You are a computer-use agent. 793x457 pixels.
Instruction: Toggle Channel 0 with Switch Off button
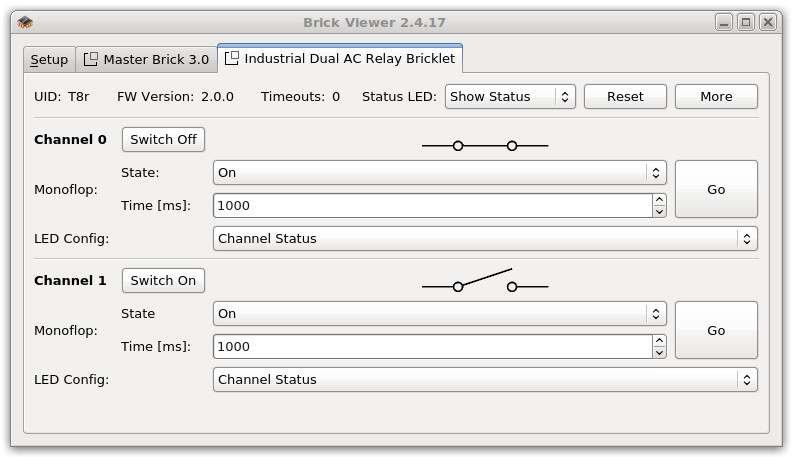[x=163, y=140]
